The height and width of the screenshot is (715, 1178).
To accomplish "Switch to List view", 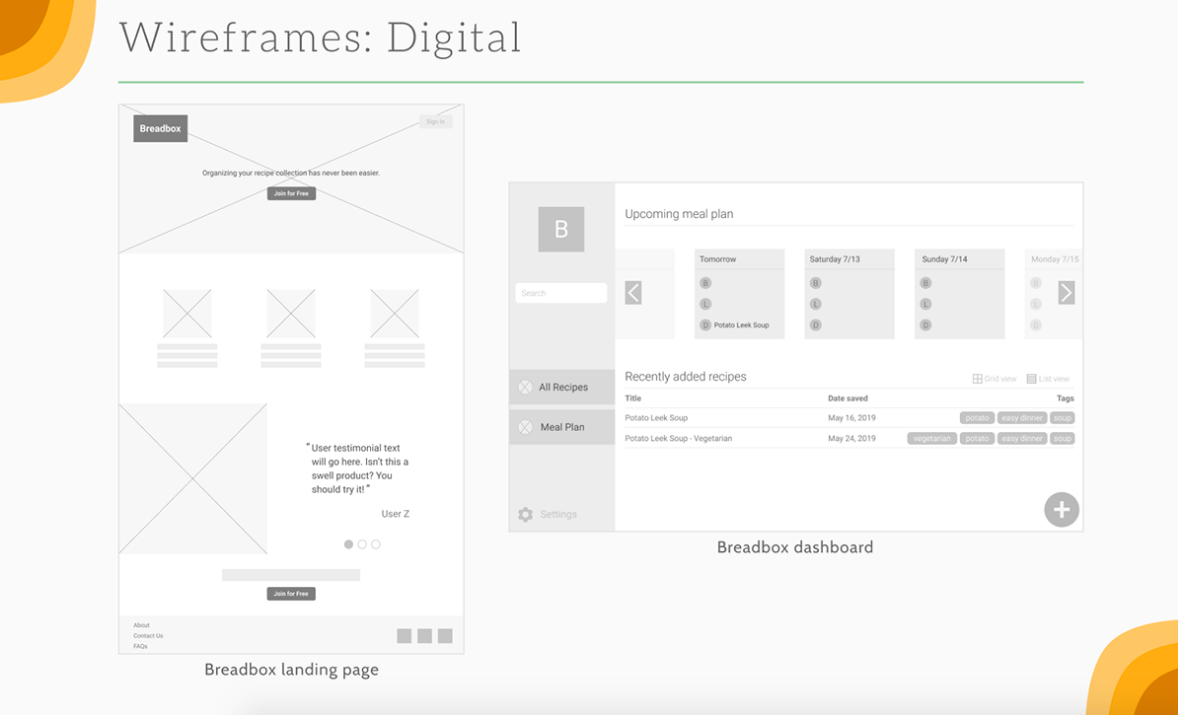I will point(1049,377).
